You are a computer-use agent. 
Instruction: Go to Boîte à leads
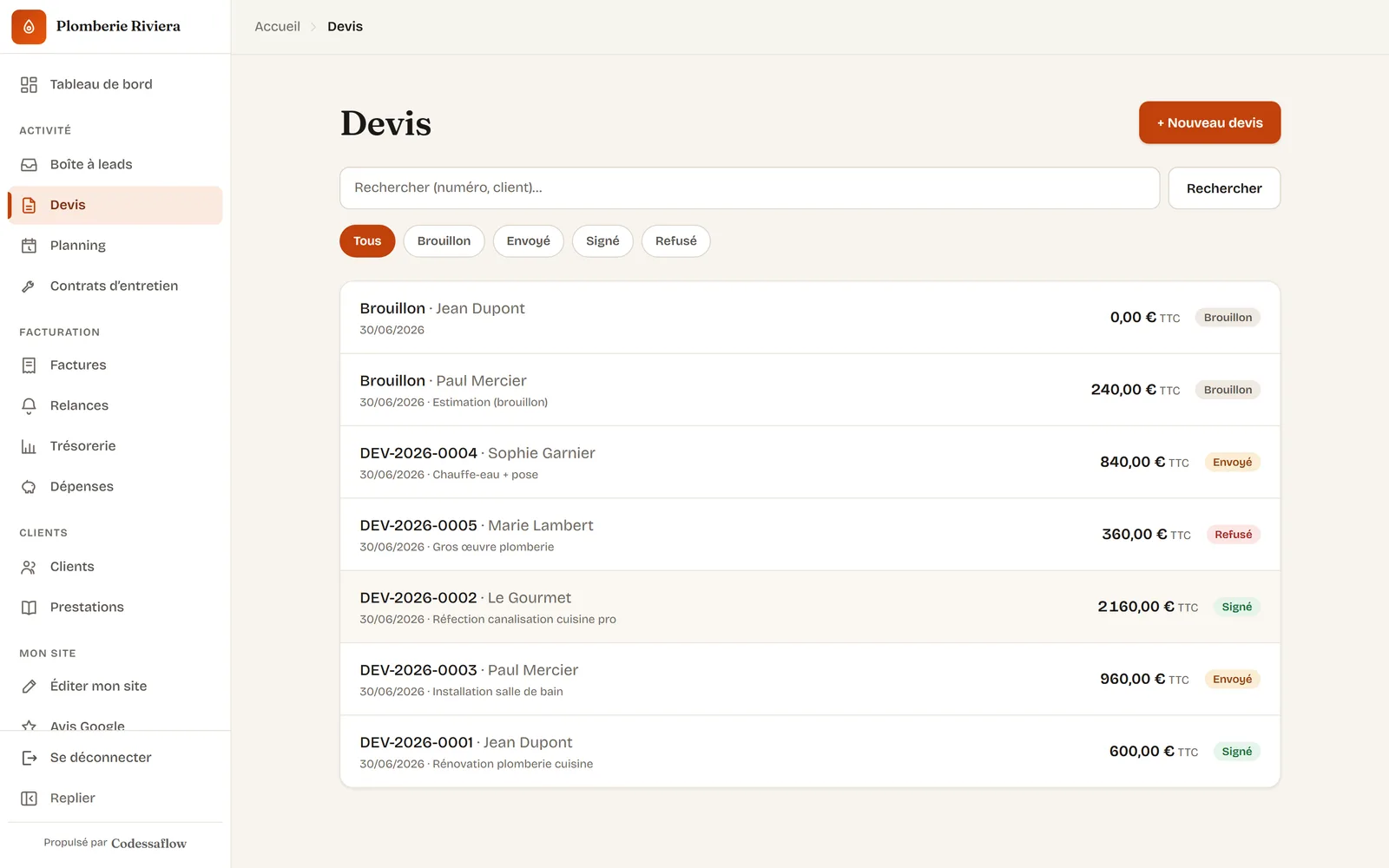point(115,165)
